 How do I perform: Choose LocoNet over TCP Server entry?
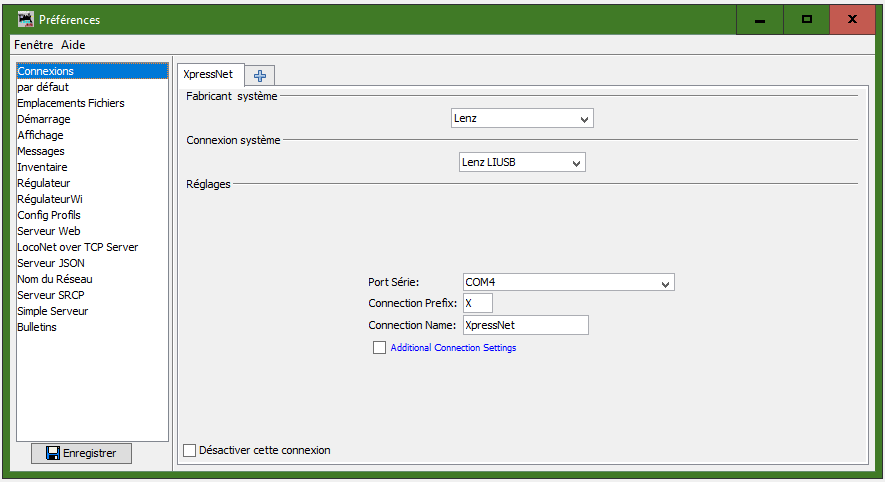tap(92, 247)
